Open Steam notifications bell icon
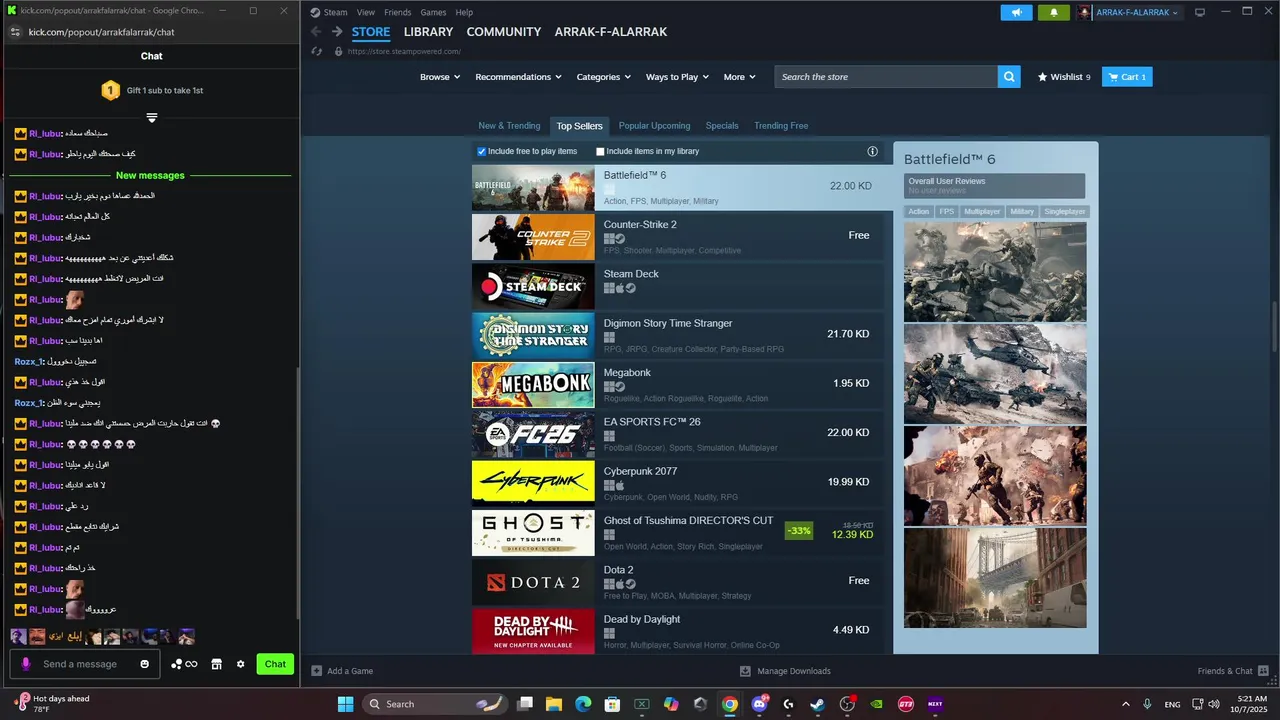The height and width of the screenshot is (720, 1280). pyautogui.click(x=1053, y=13)
